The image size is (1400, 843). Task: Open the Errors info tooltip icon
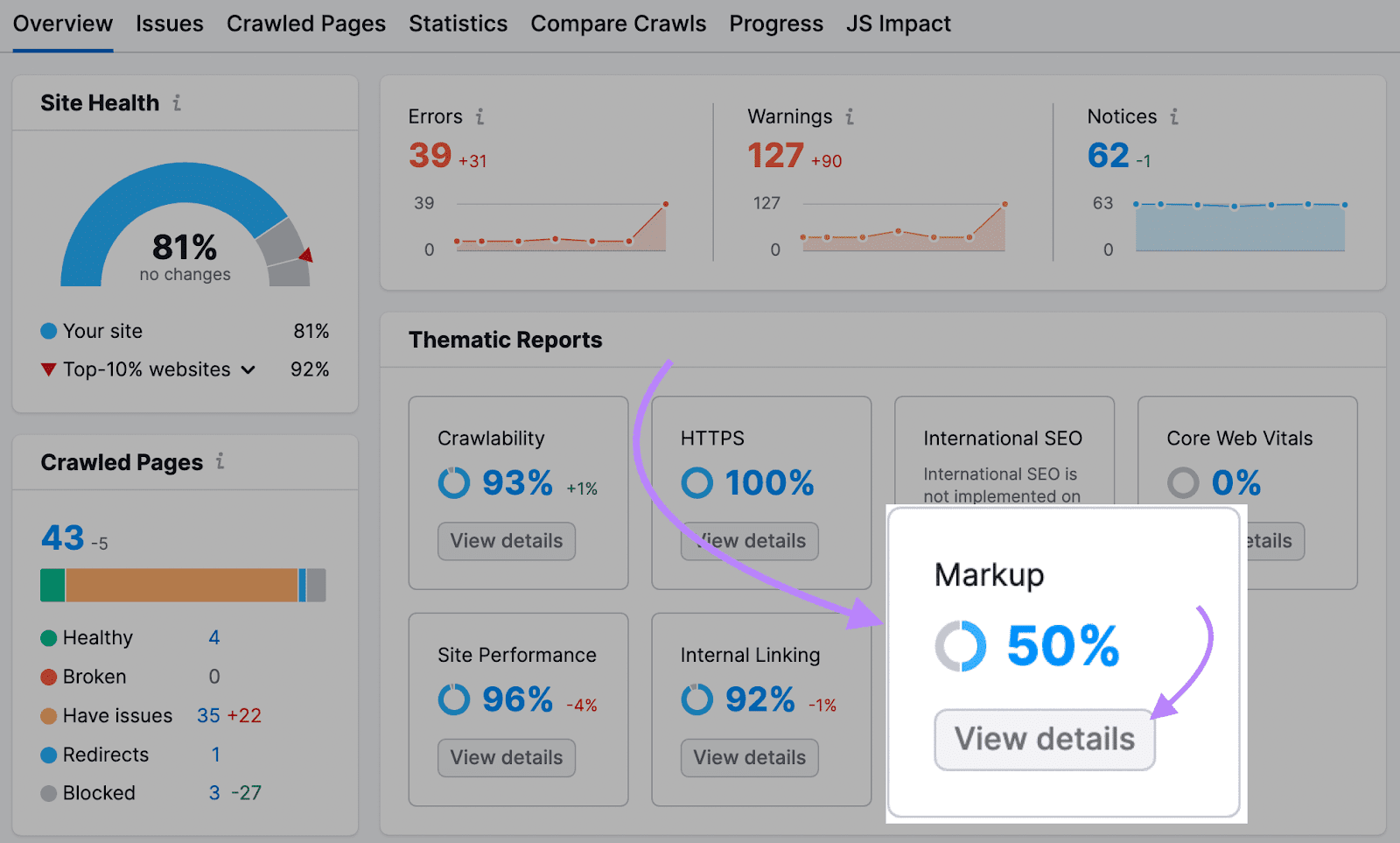[479, 116]
